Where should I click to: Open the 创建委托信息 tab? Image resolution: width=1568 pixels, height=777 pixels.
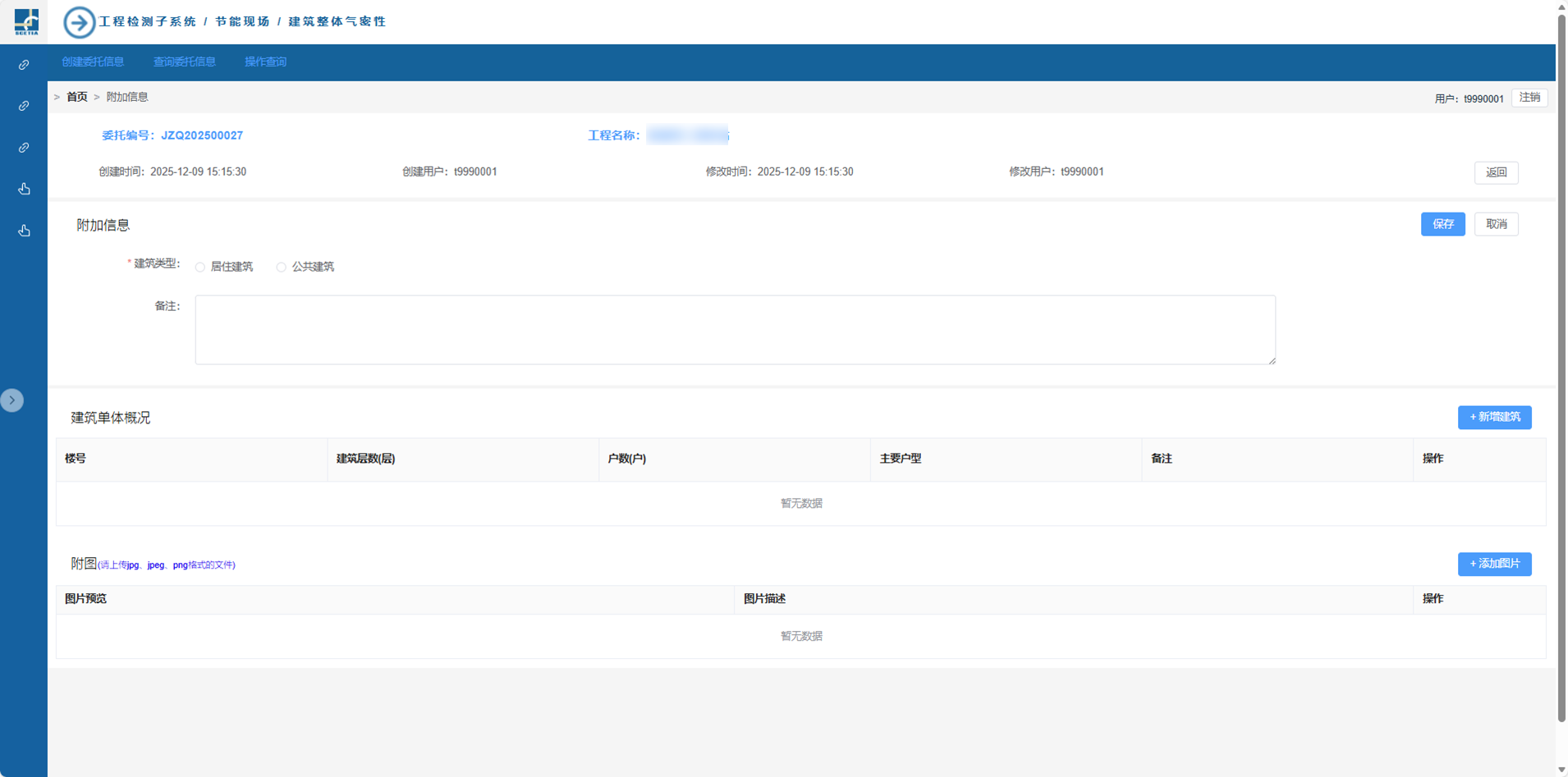93,62
